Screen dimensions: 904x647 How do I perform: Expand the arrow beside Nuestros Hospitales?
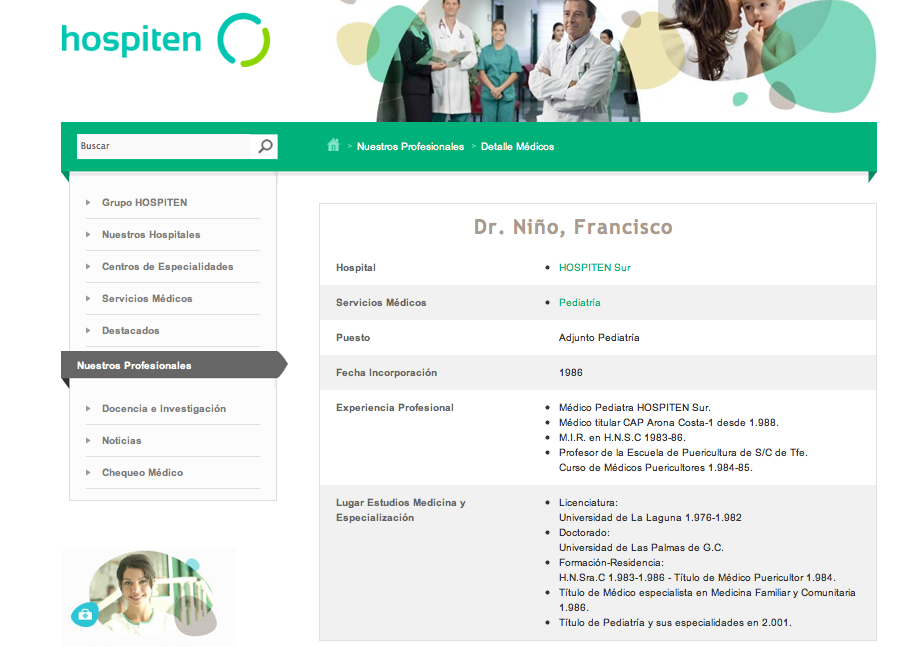[88, 235]
